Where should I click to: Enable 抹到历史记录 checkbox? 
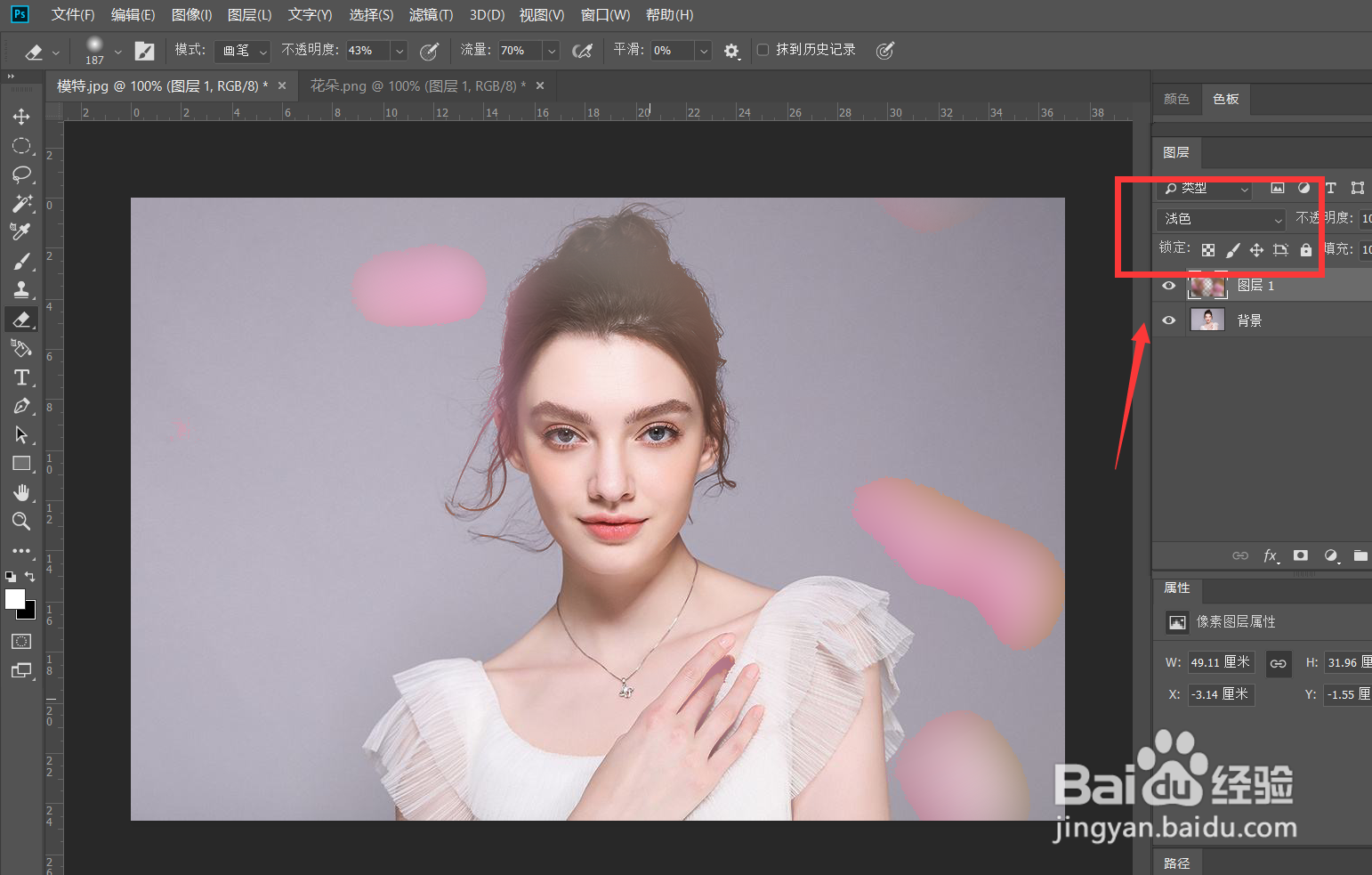[x=763, y=50]
